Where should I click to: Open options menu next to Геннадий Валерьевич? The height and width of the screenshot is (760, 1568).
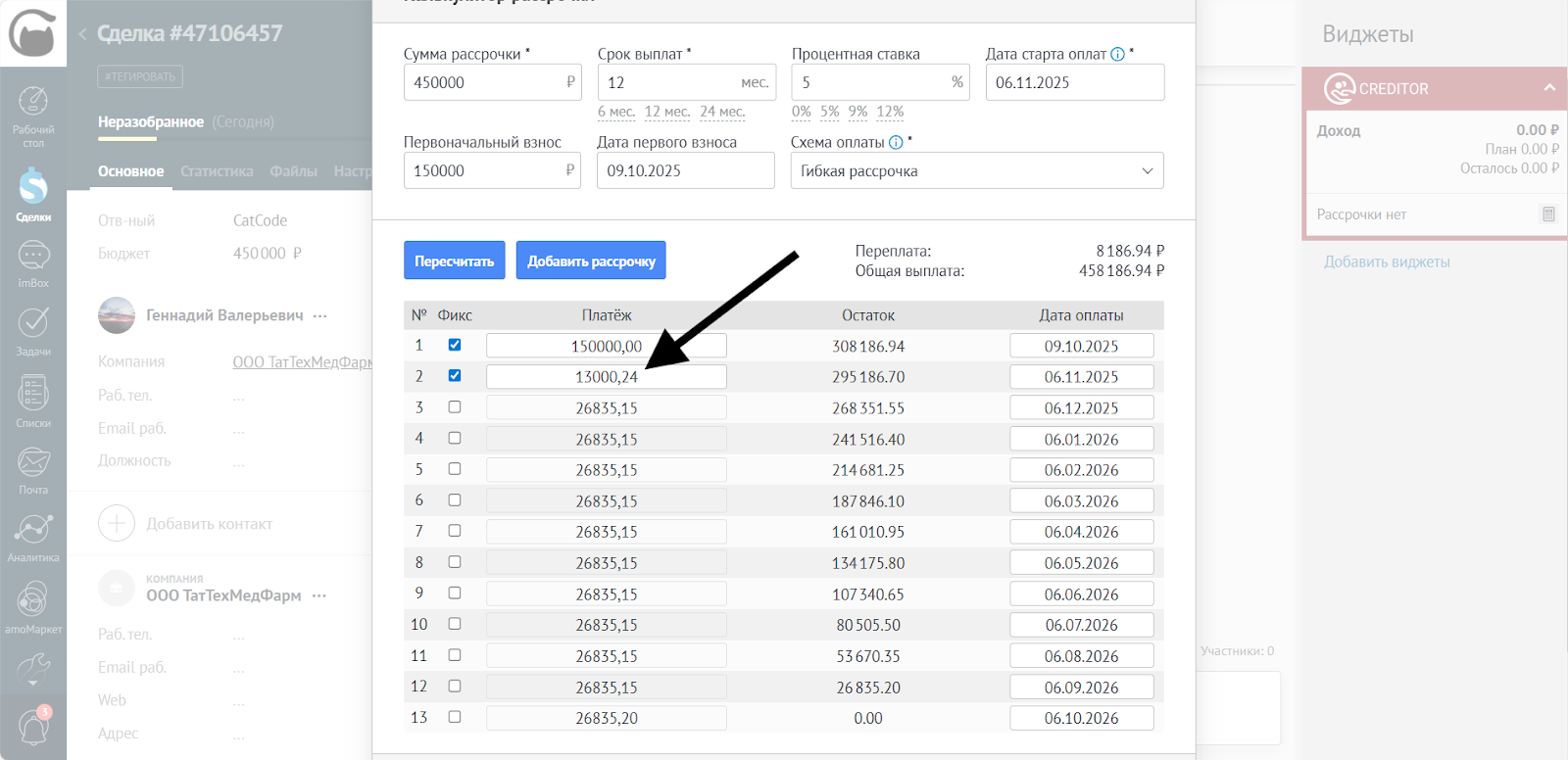(x=320, y=315)
